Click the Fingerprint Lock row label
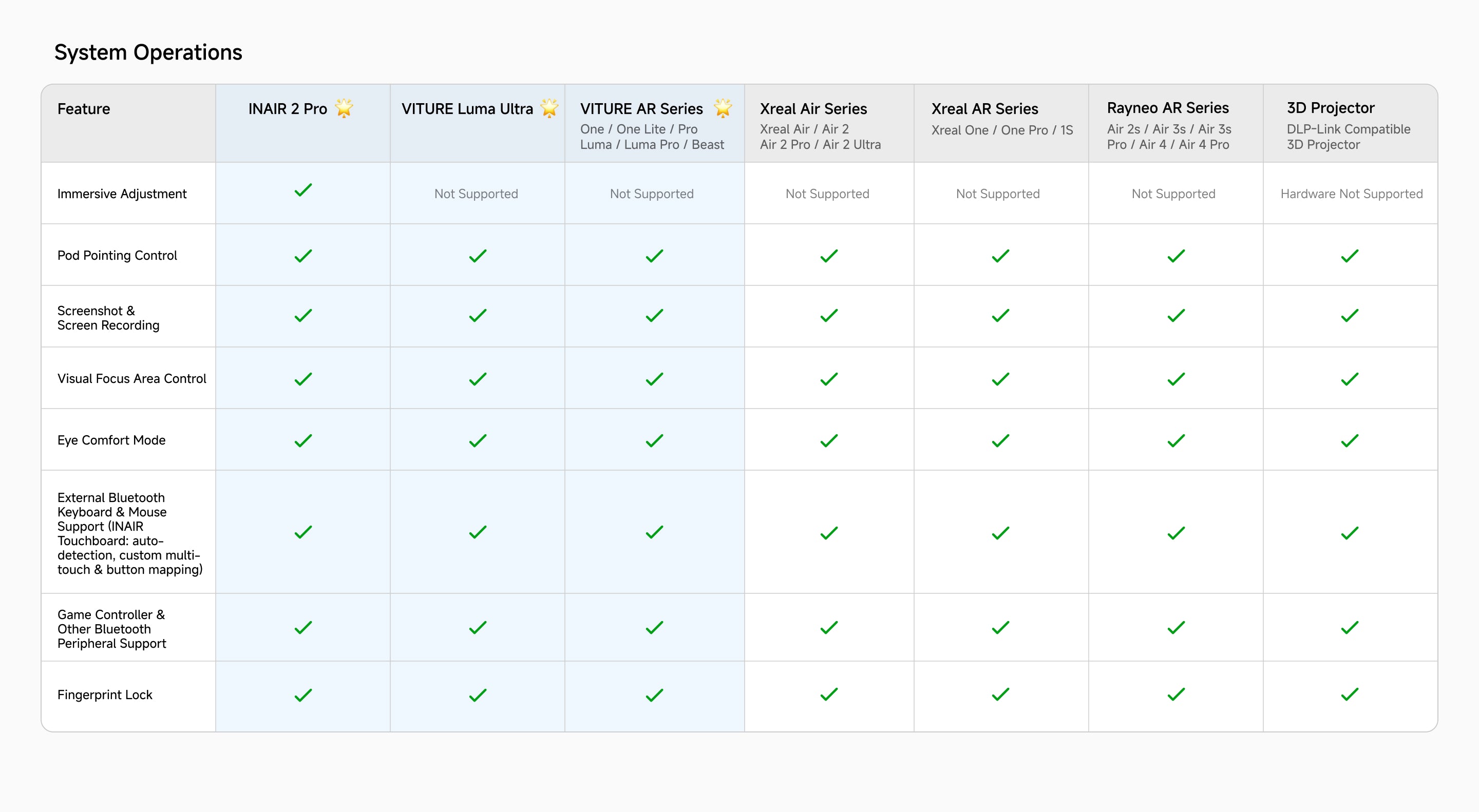The height and width of the screenshot is (812, 1479). click(x=104, y=695)
